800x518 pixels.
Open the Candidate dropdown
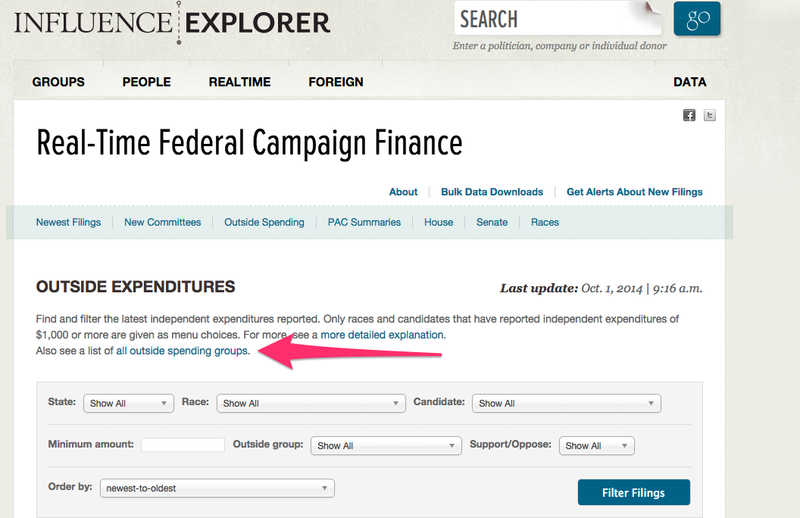(x=566, y=403)
